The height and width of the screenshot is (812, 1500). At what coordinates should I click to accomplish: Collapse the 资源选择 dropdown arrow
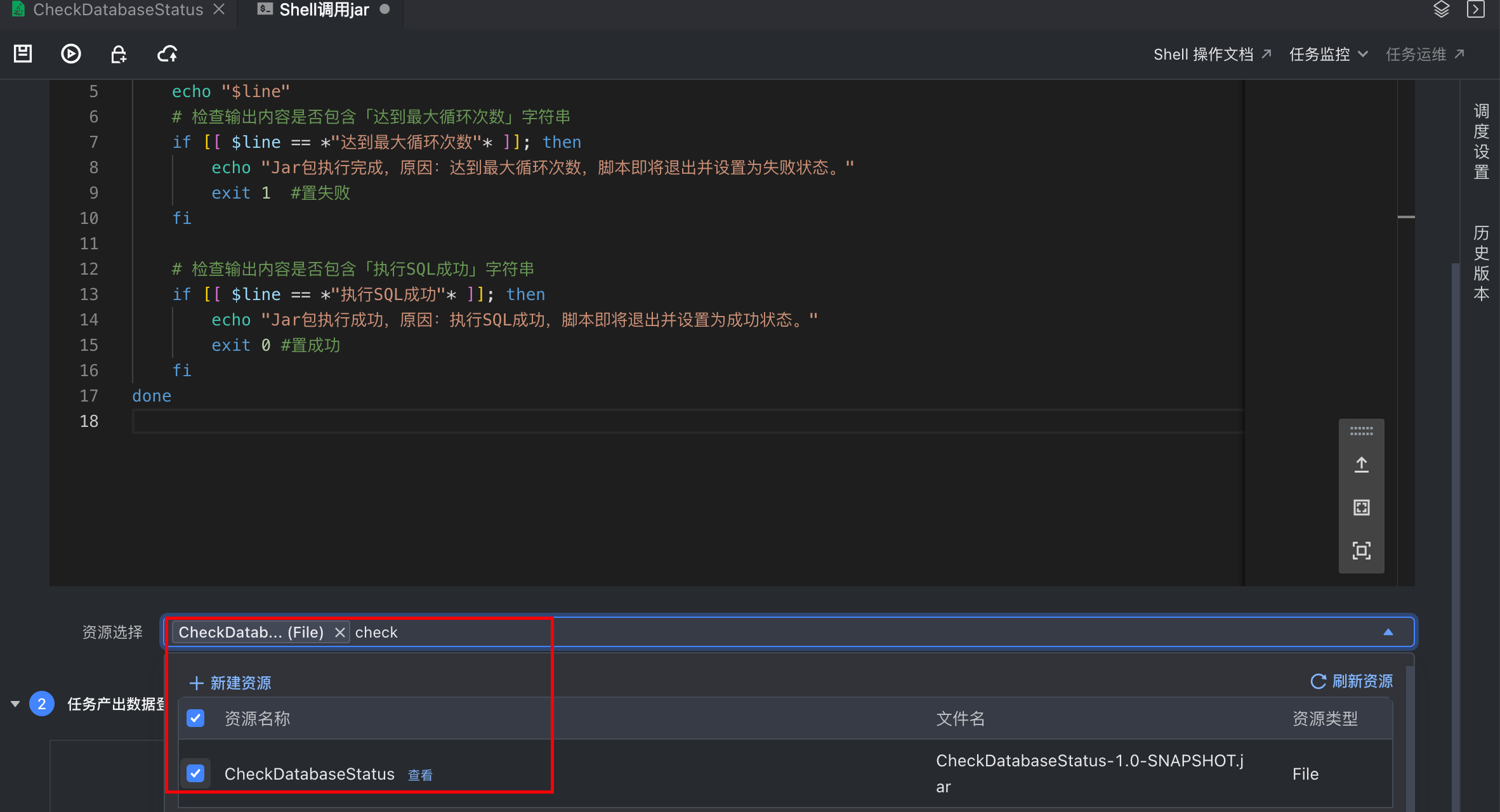pos(1388,632)
